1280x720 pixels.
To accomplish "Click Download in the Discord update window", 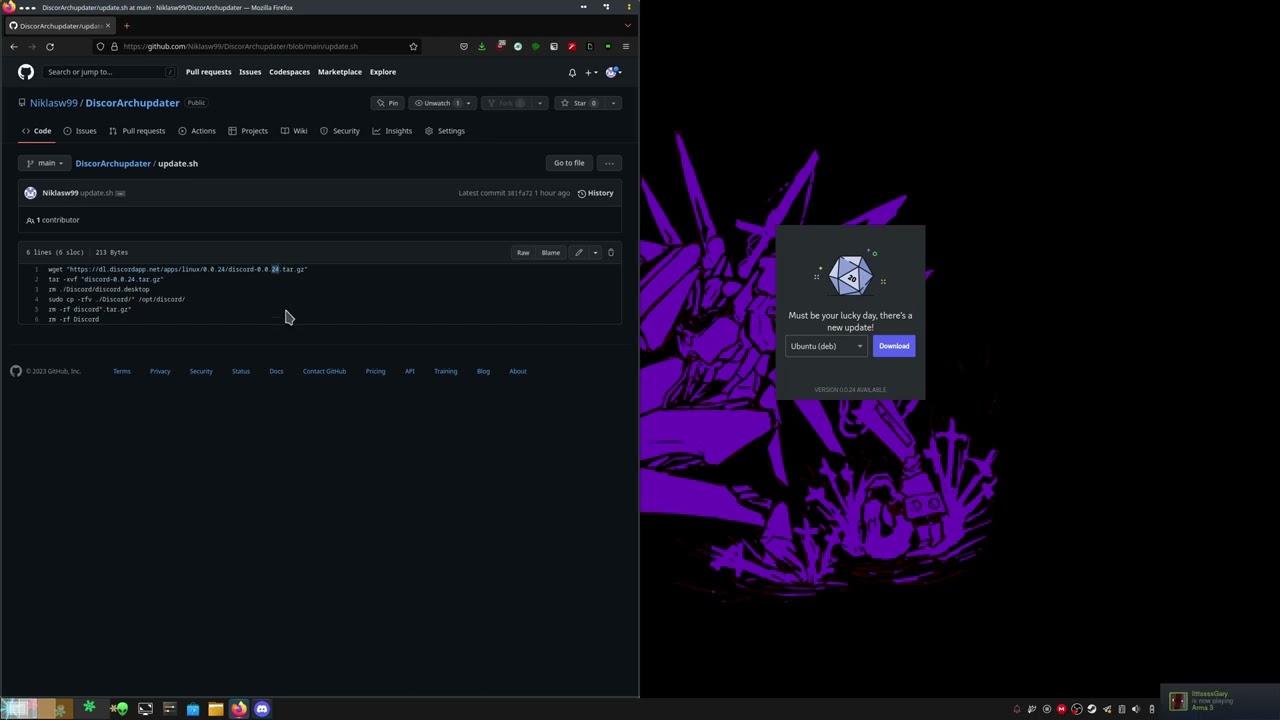I will (894, 346).
